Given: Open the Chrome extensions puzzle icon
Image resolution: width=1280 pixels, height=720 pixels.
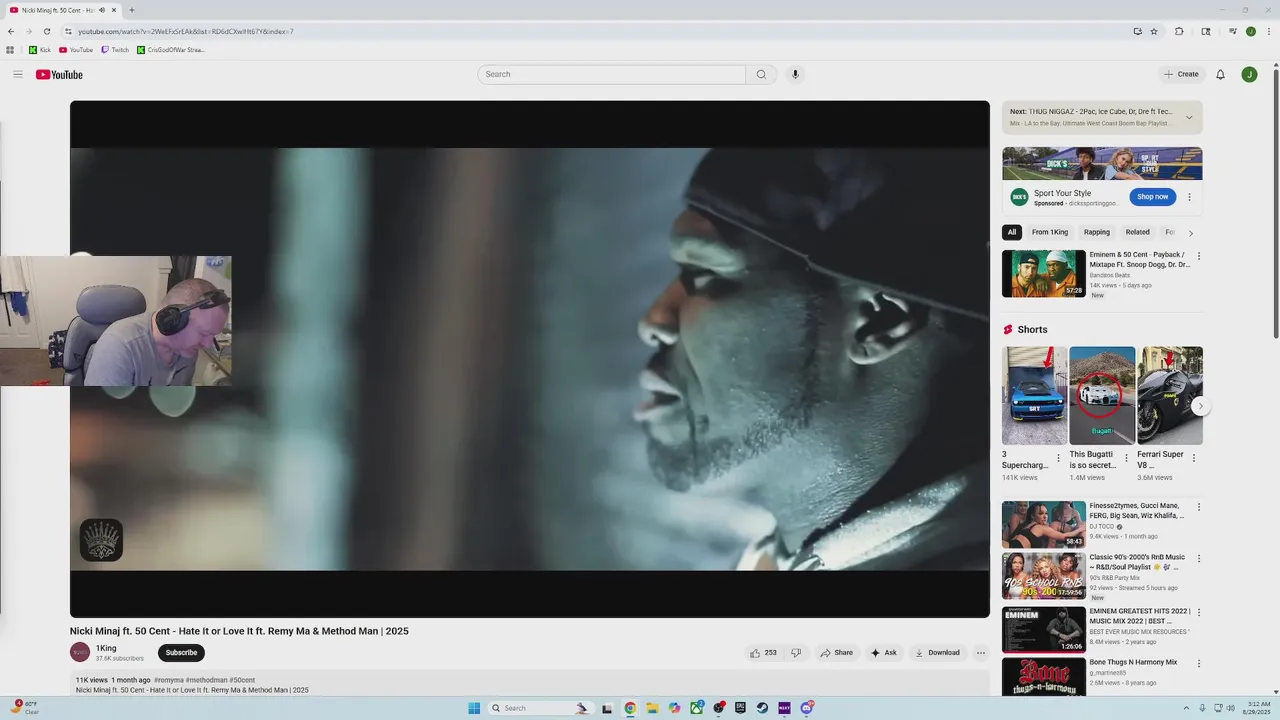Looking at the screenshot, I should [1179, 31].
